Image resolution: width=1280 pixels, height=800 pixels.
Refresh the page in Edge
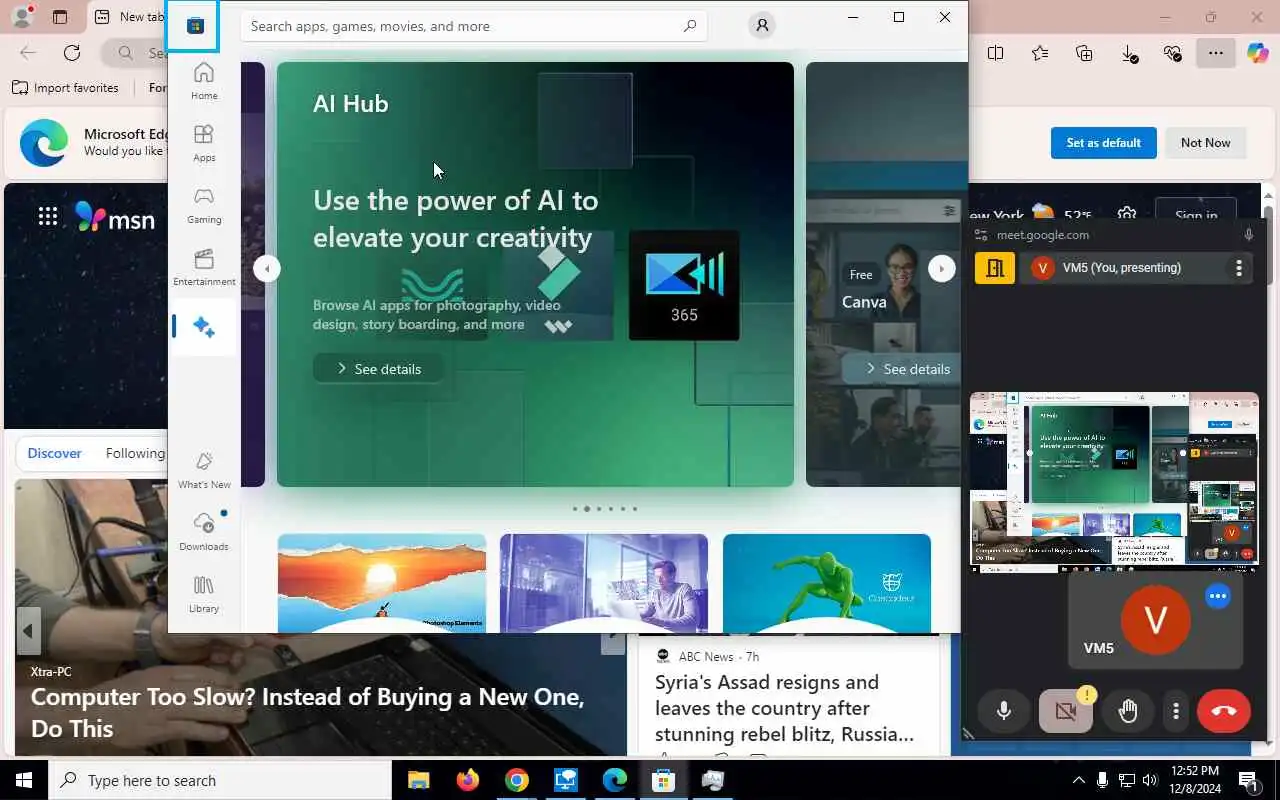pyautogui.click(x=72, y=53)
